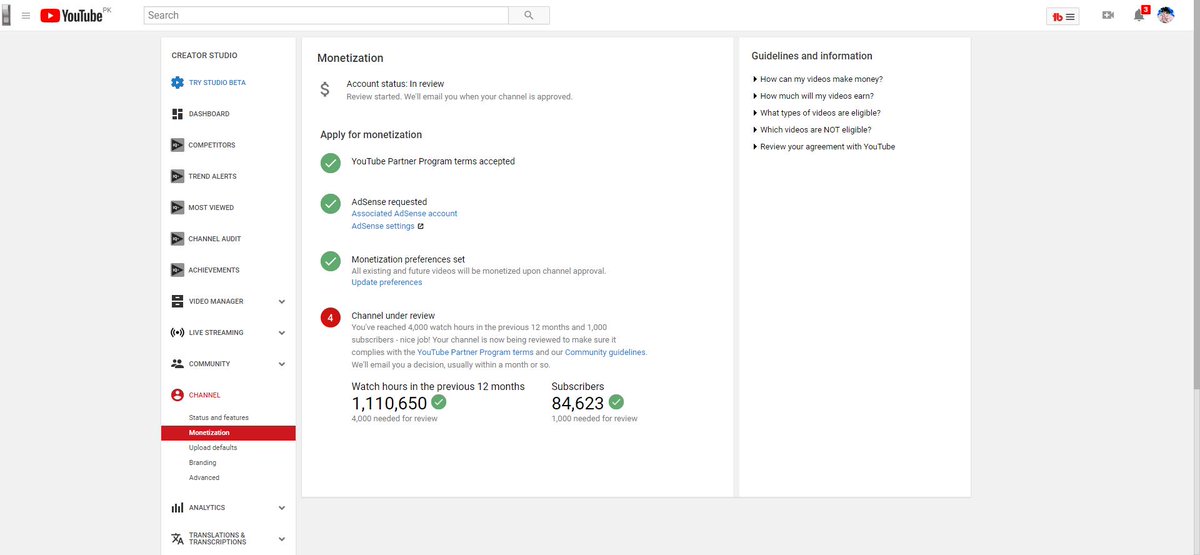Click the Achievements sidebar icon
1200x555 pixels.
[x=177, y=270]
